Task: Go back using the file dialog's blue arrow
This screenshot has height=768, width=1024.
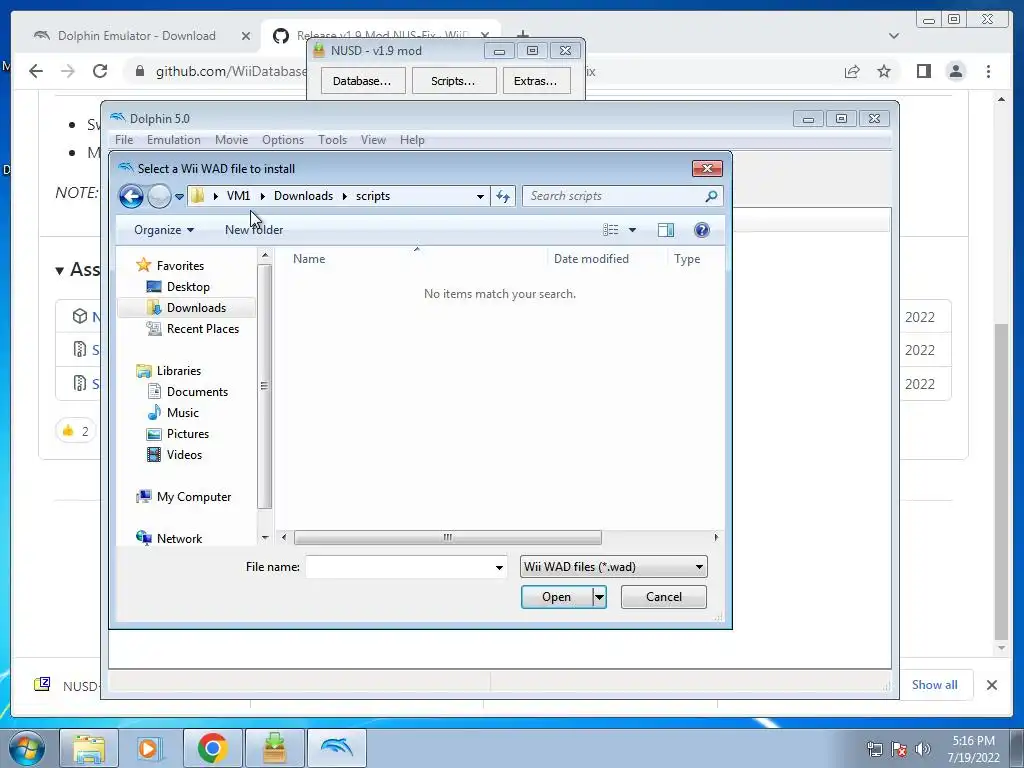Action: tap(131, 196)
